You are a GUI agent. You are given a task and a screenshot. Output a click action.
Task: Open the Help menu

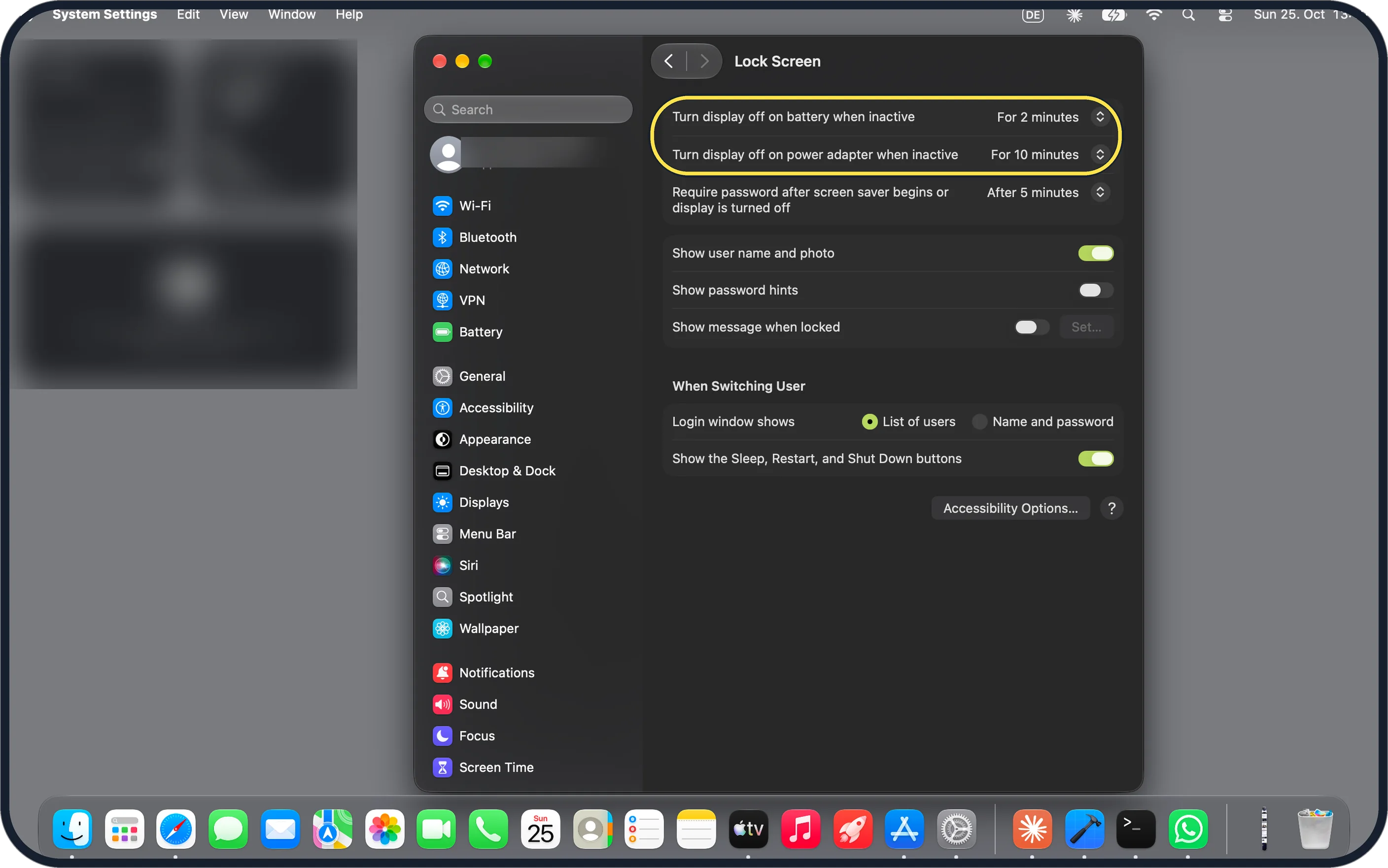(x=348, y=14)
